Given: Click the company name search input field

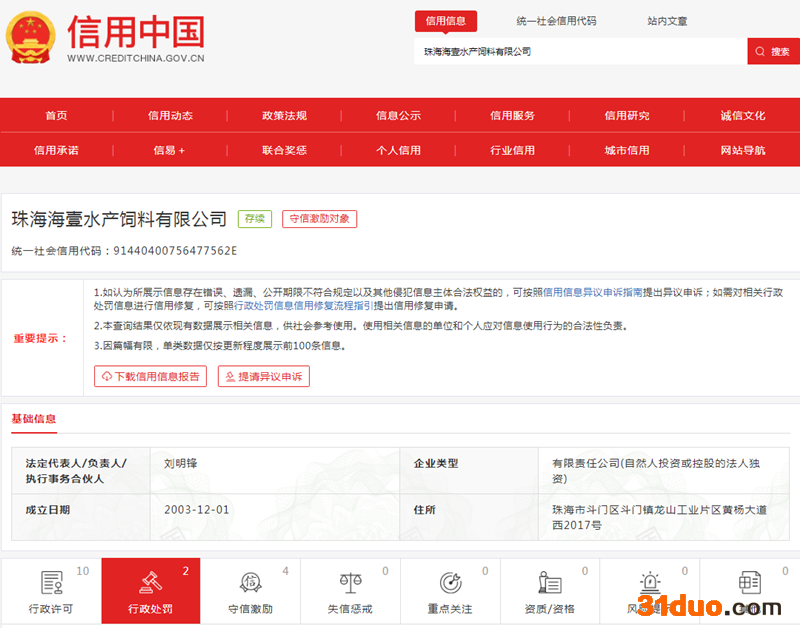Looking at the screenshot, I should tap(580, 51).
